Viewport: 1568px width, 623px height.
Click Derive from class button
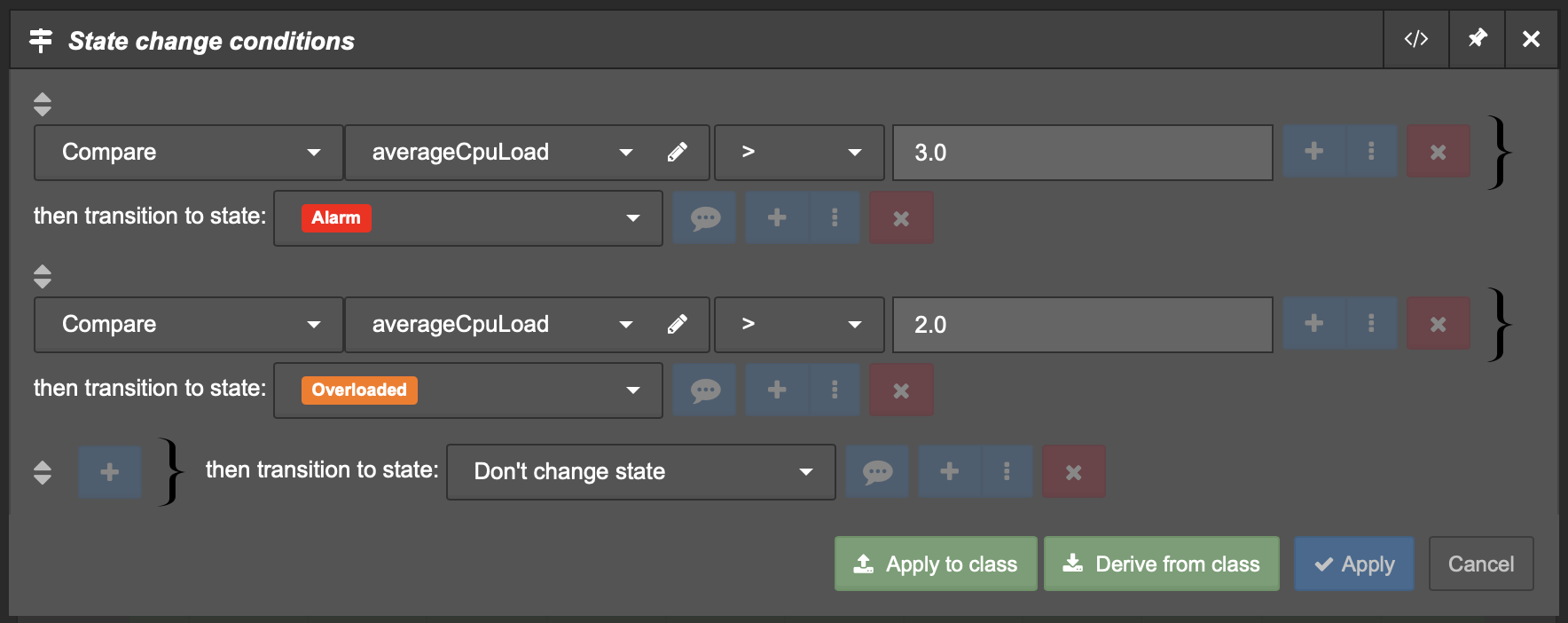pos(1162,564)
